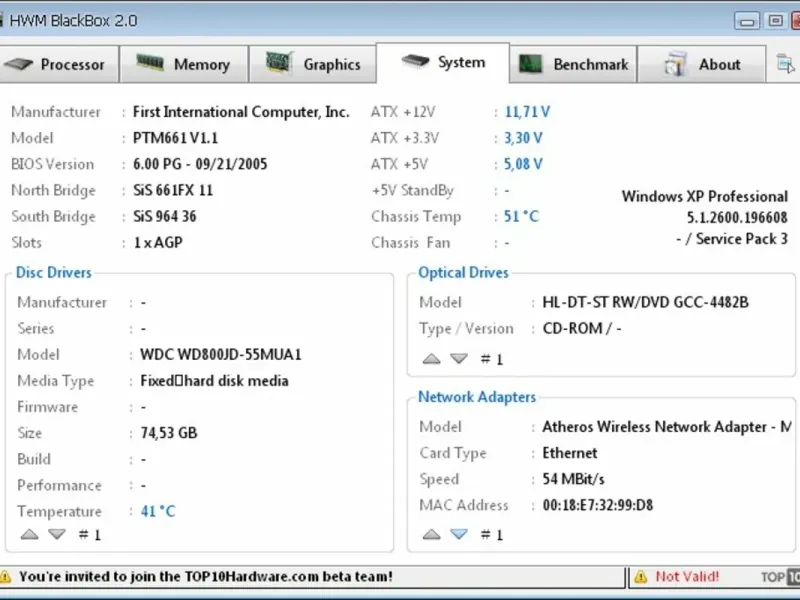Screen dimensions: 800x600
Task: Click the Optical Drives group heading
Action: pos(463,272)
